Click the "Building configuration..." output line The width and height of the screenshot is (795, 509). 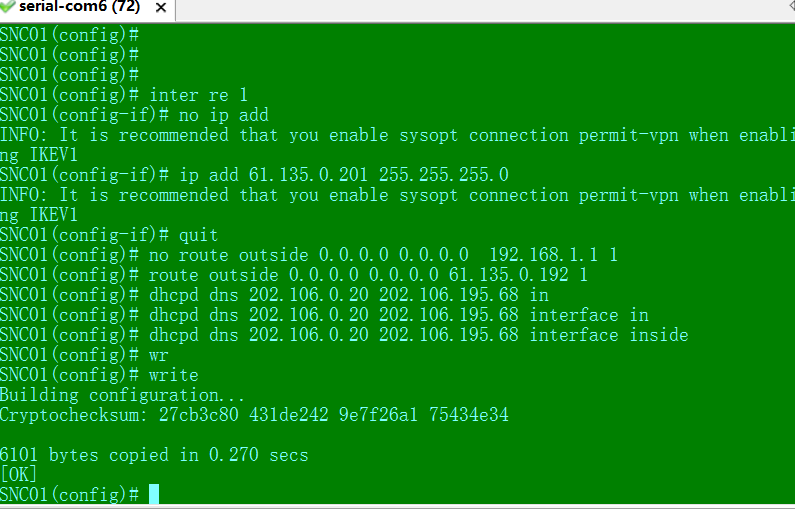click(123, 395)
